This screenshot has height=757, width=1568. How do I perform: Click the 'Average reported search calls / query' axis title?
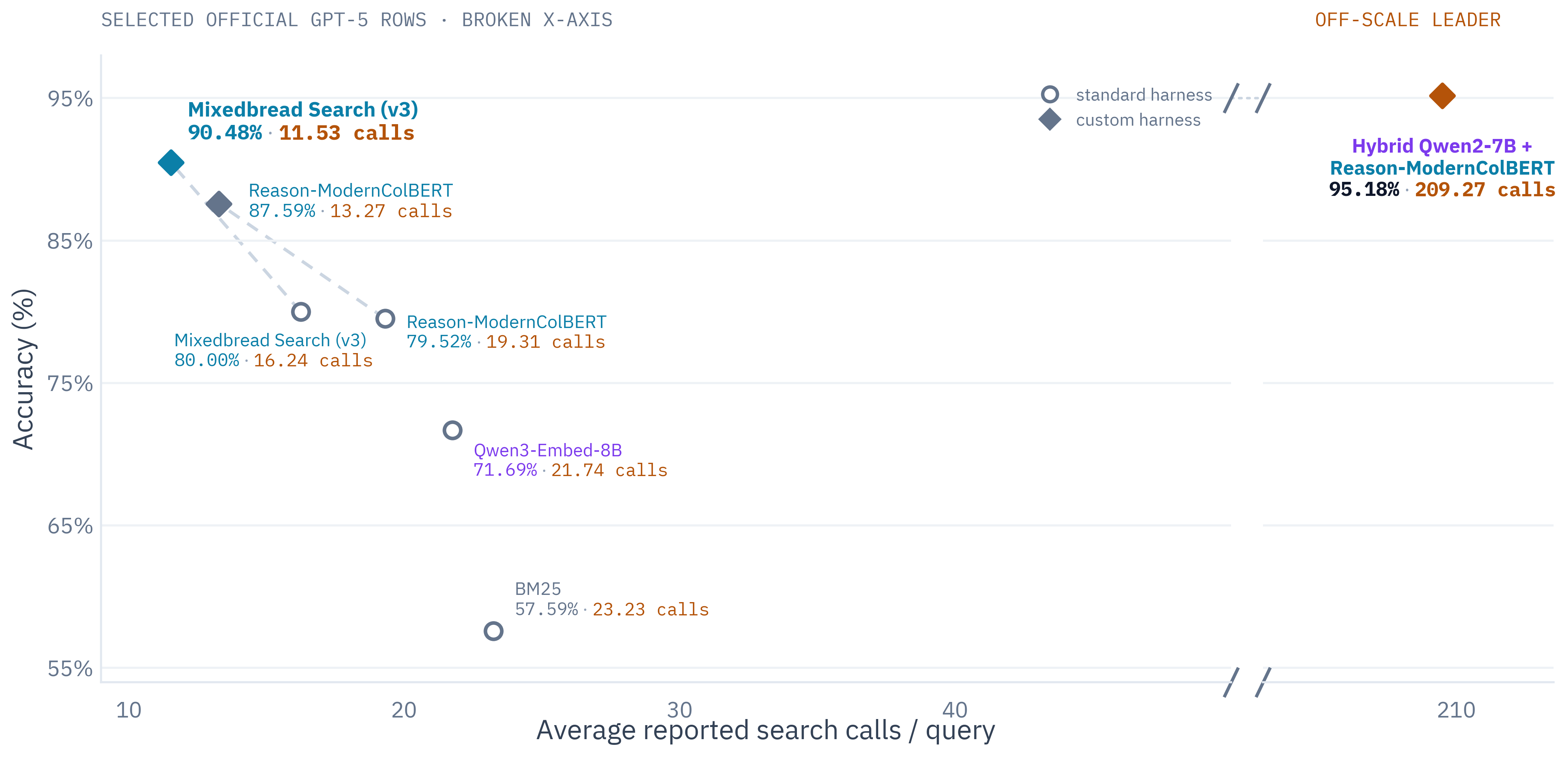[766, 730]
